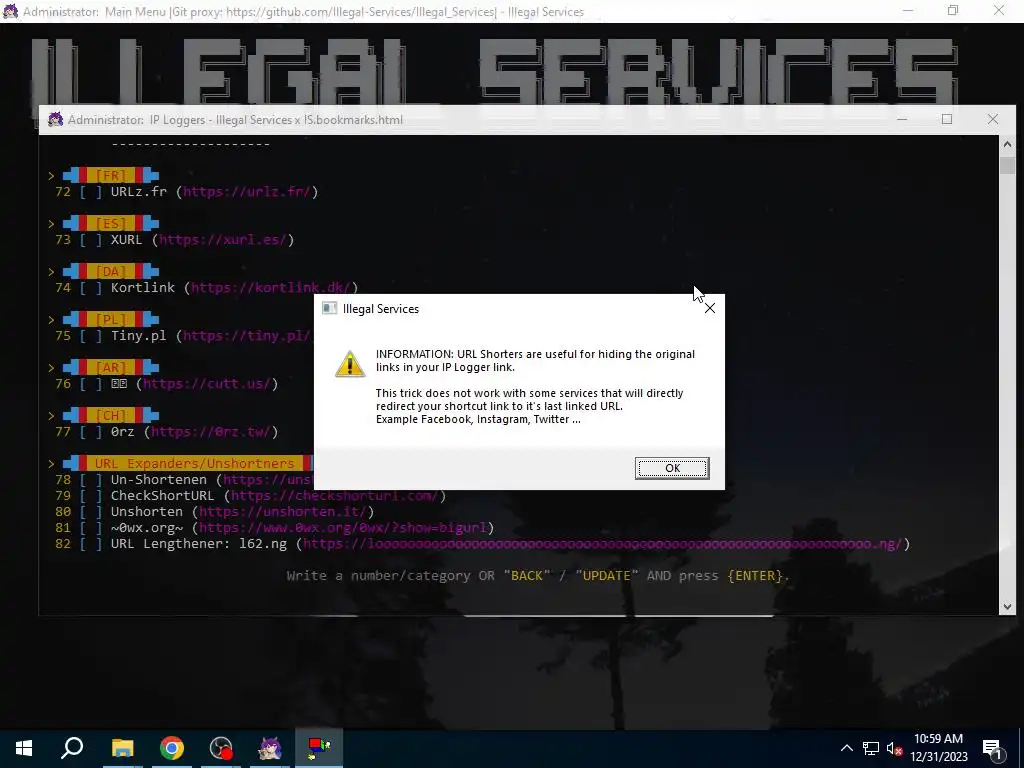The image size is (1024, 768).
Task: Click the [FR] category arrow marker
Action: tap(51, 176)
